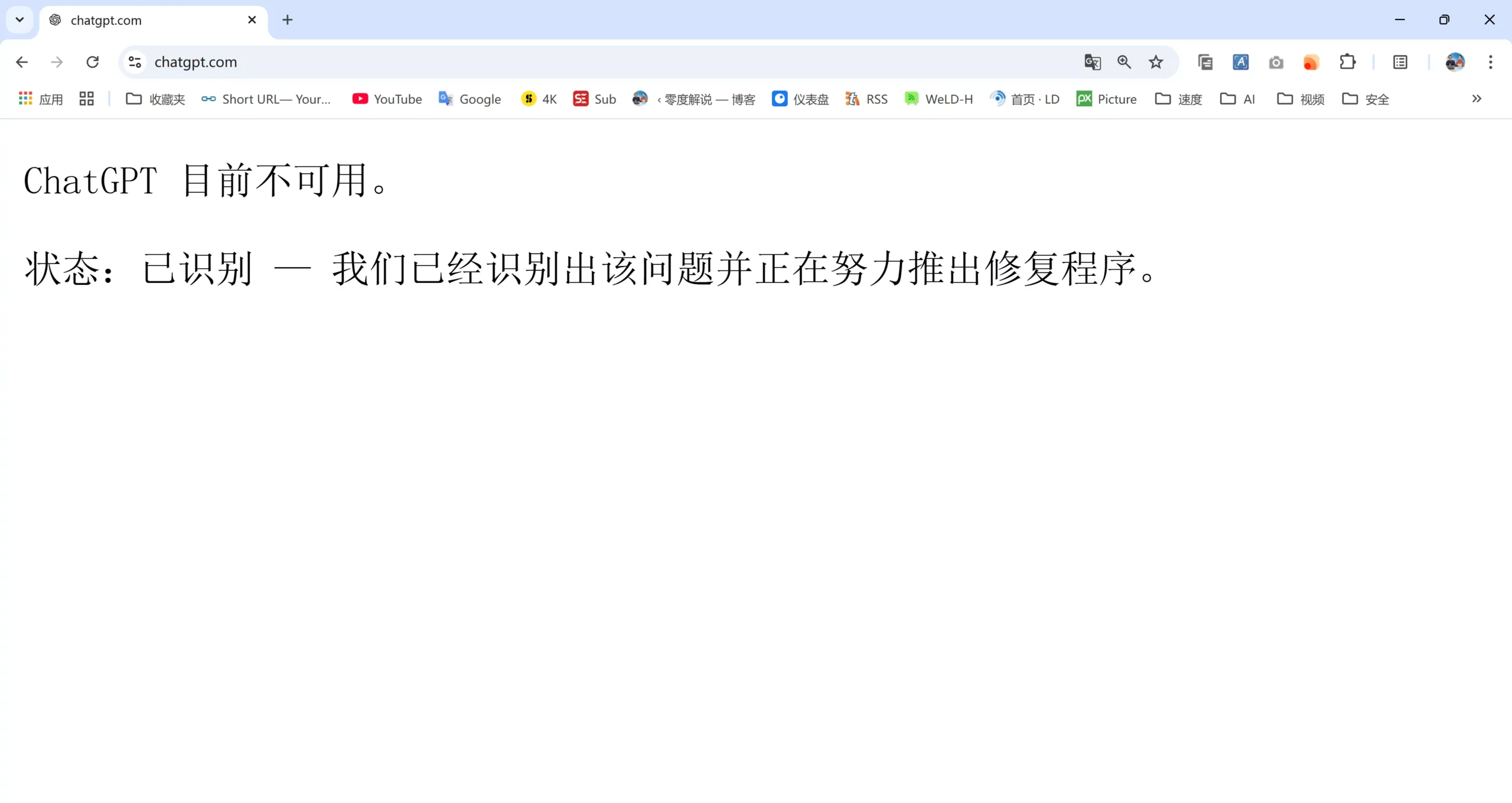Click the 收藏夹 folder menu item
The height and width of the screenshot is (803, 1512).
[156, 99]
